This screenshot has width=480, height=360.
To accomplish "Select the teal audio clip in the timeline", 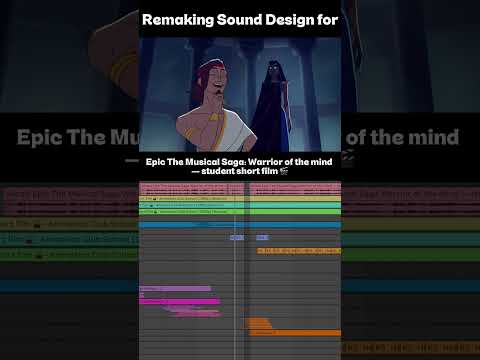I will pyautogui.click(x=240, y=205).
